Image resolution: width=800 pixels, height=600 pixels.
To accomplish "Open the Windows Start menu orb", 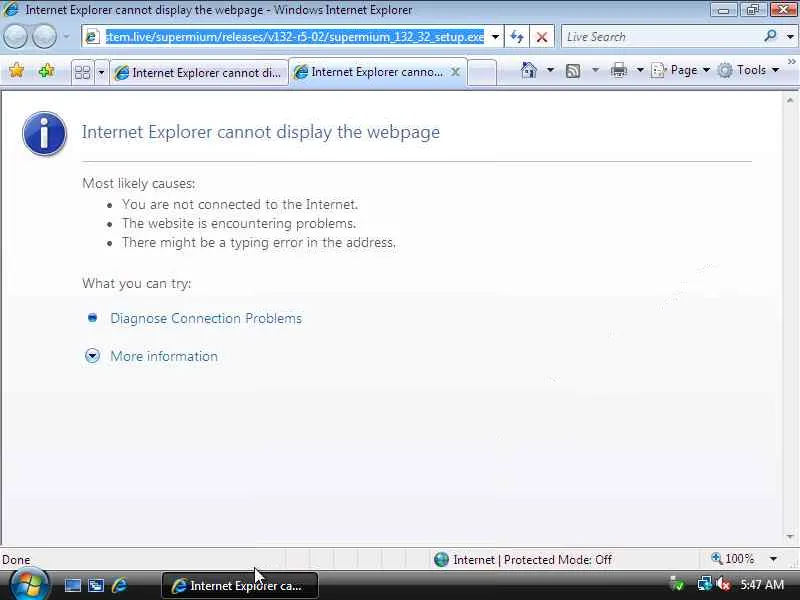I will coord(28,585).
